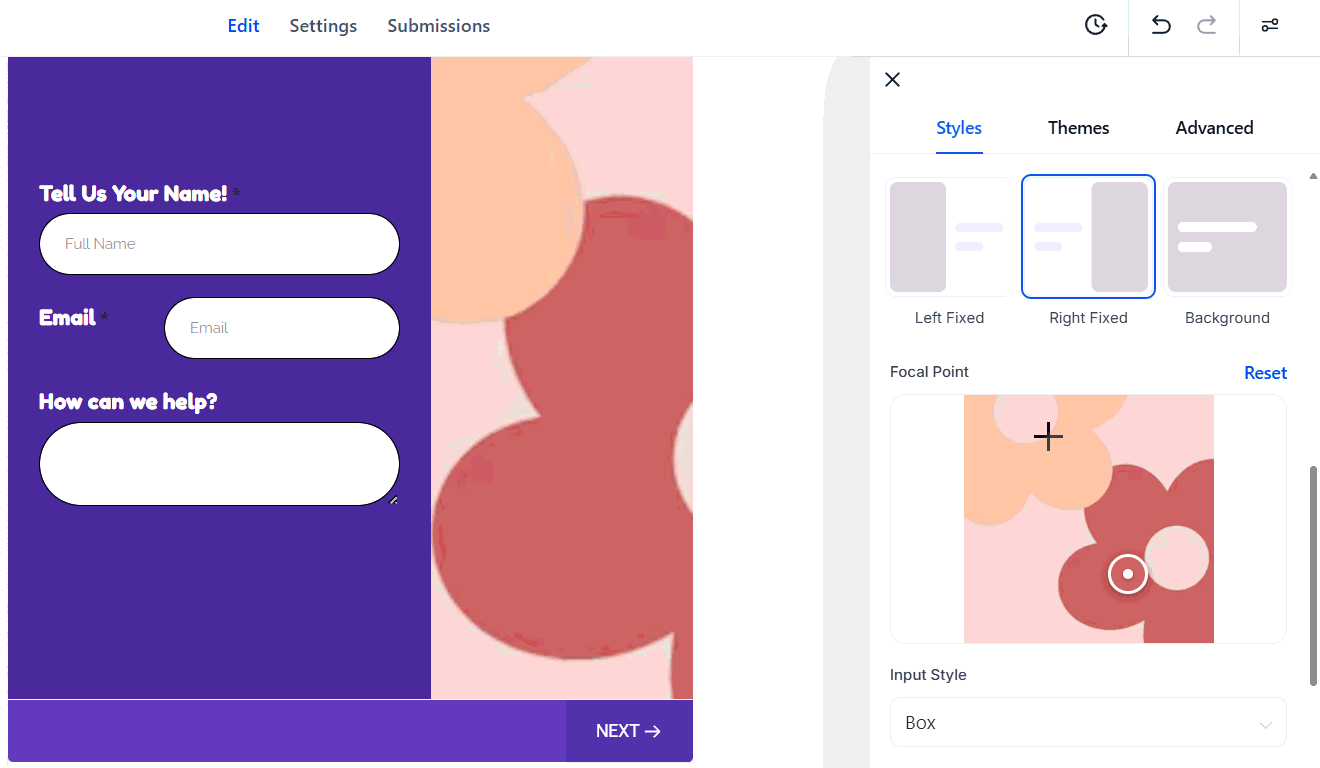Open the version history clock icon
The height and width of the screenshot is (768, 1320).
[x=1096, y=25]
